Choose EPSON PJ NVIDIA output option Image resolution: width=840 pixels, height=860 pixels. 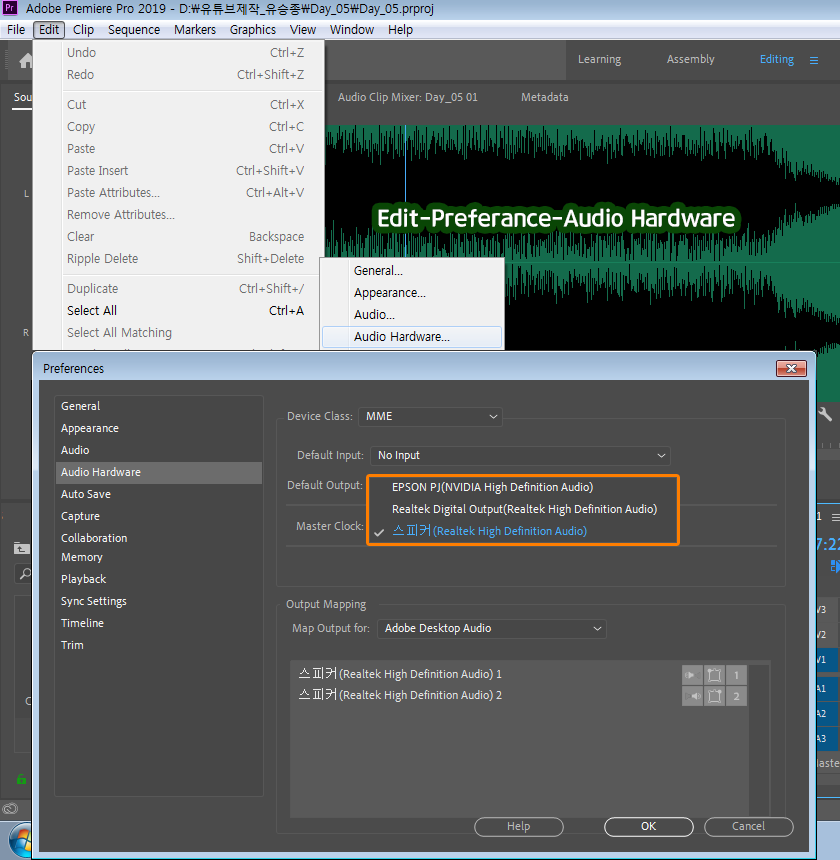492,487
